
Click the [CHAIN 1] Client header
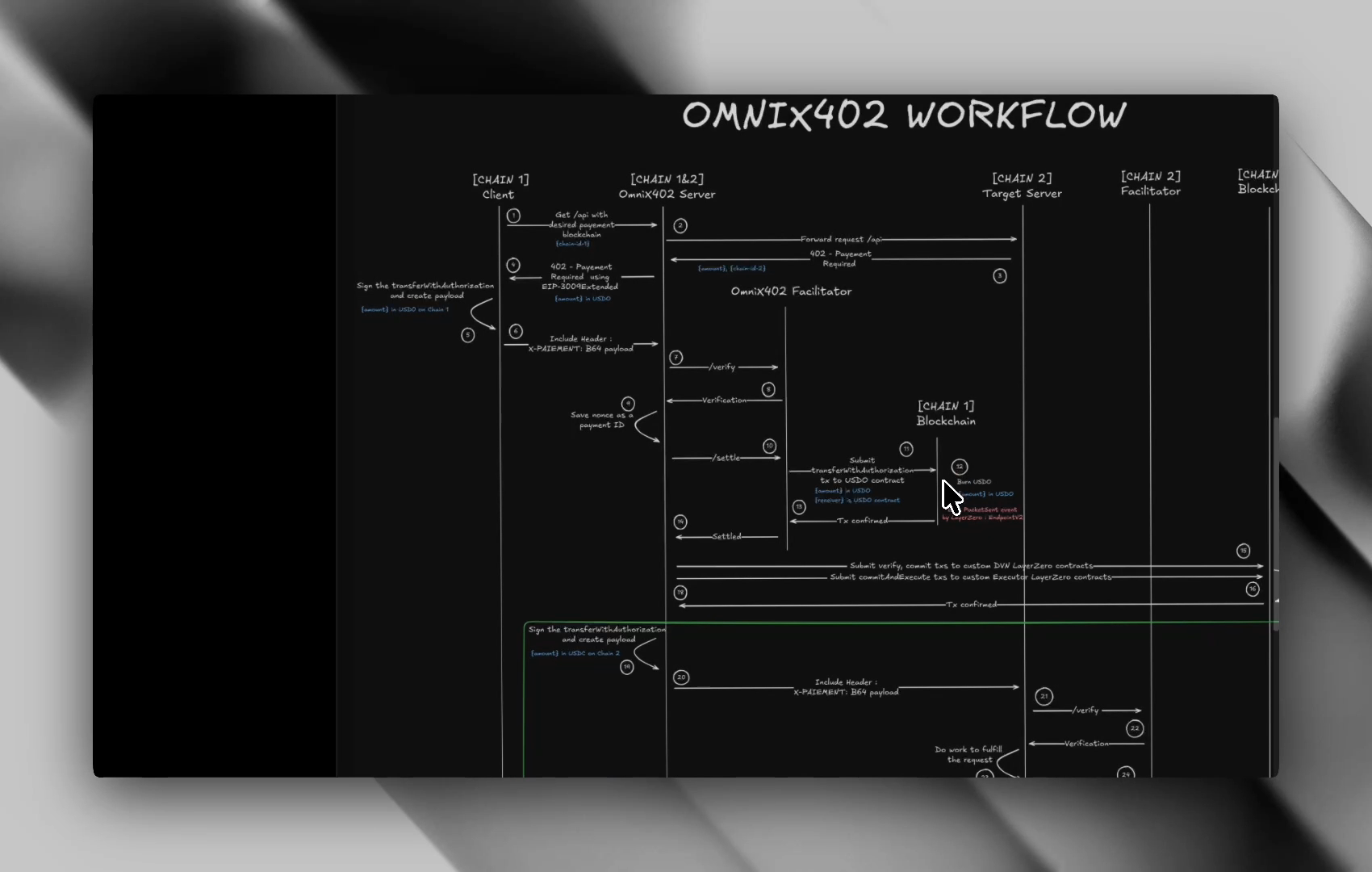tap(500, 187)
